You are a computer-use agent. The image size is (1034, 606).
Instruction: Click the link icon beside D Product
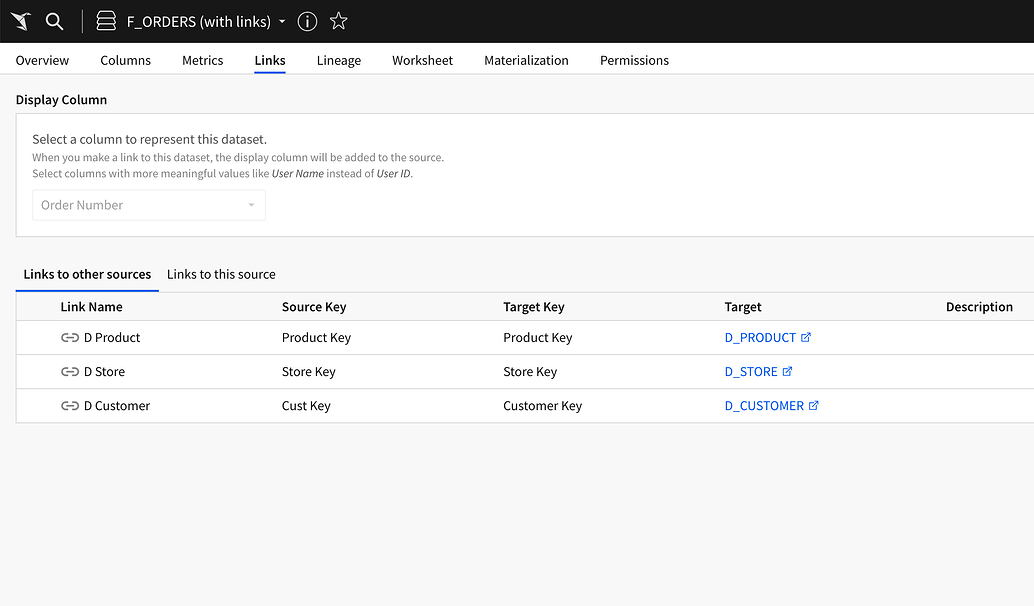(70, 338)
